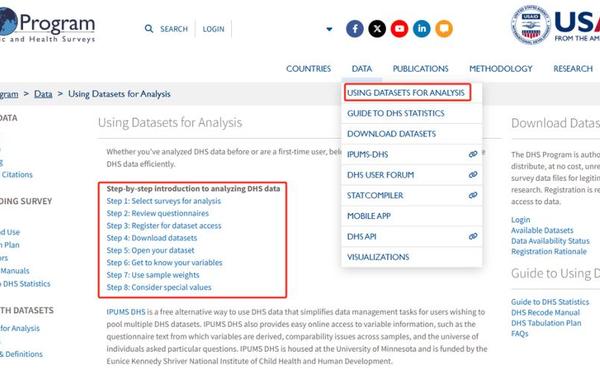Image resolution: width=600 pixels, height=375 pixels.
Task: Select DHS User Forum menu entry
Action: pyautogui.click(x=411, y=175)
